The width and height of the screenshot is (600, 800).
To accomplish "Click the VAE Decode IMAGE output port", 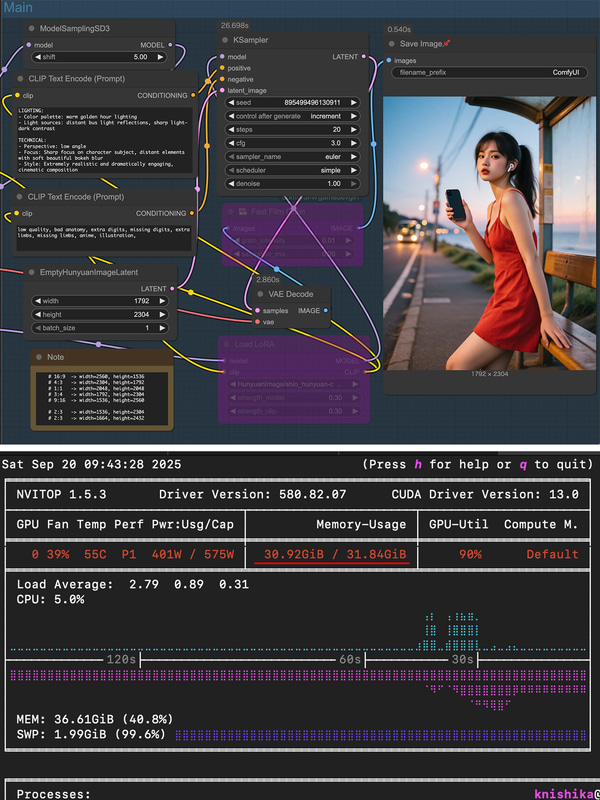I will (326, 310).
